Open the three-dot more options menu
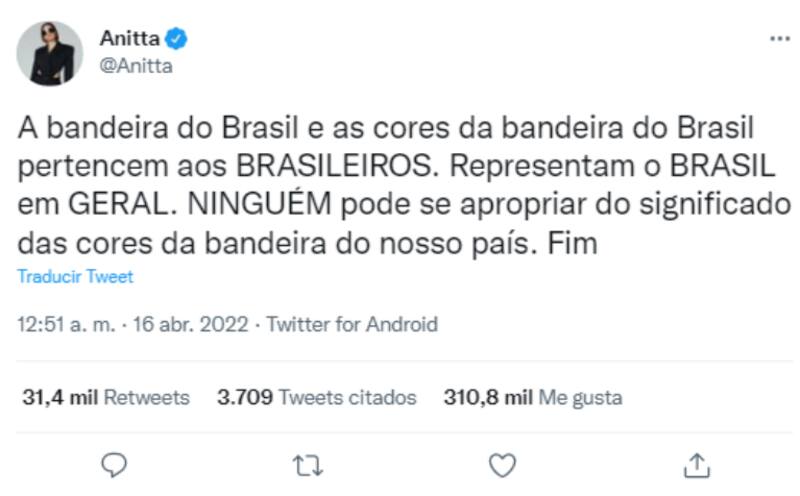Viewport: 800px width, 496px height. pos(778,39)
